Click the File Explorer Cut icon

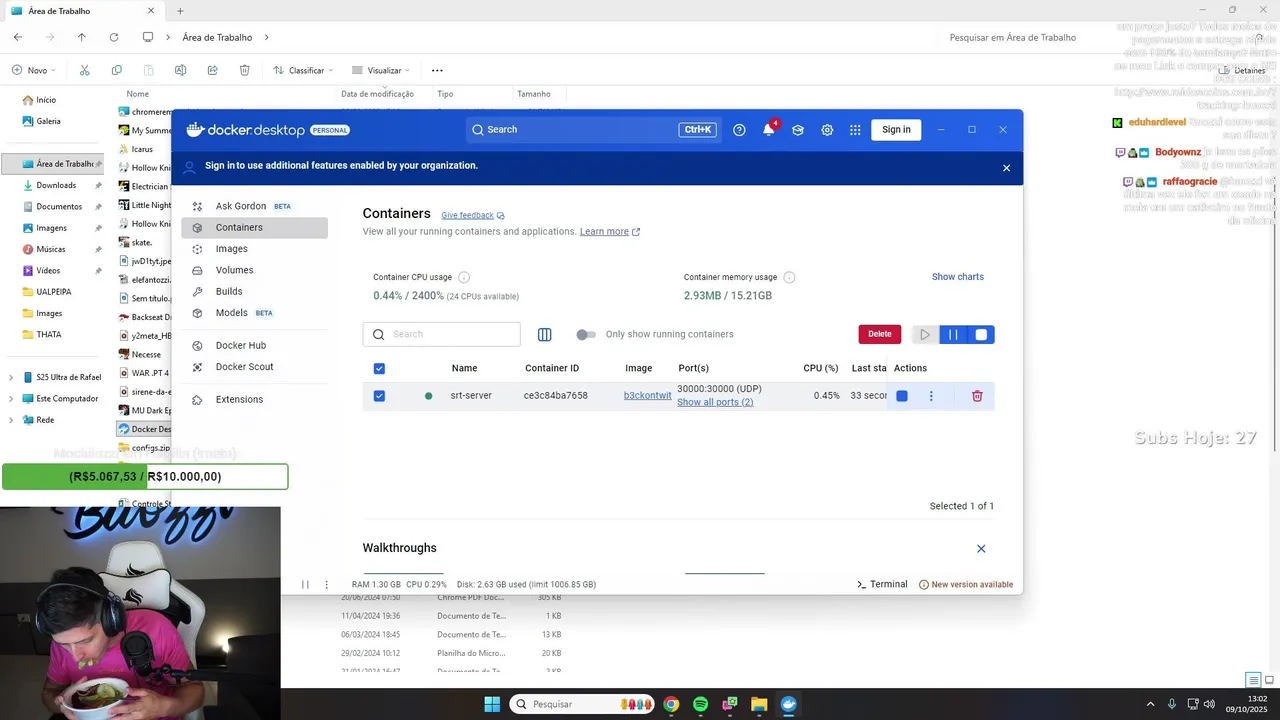pyautogui.click(x=84, y=70)
